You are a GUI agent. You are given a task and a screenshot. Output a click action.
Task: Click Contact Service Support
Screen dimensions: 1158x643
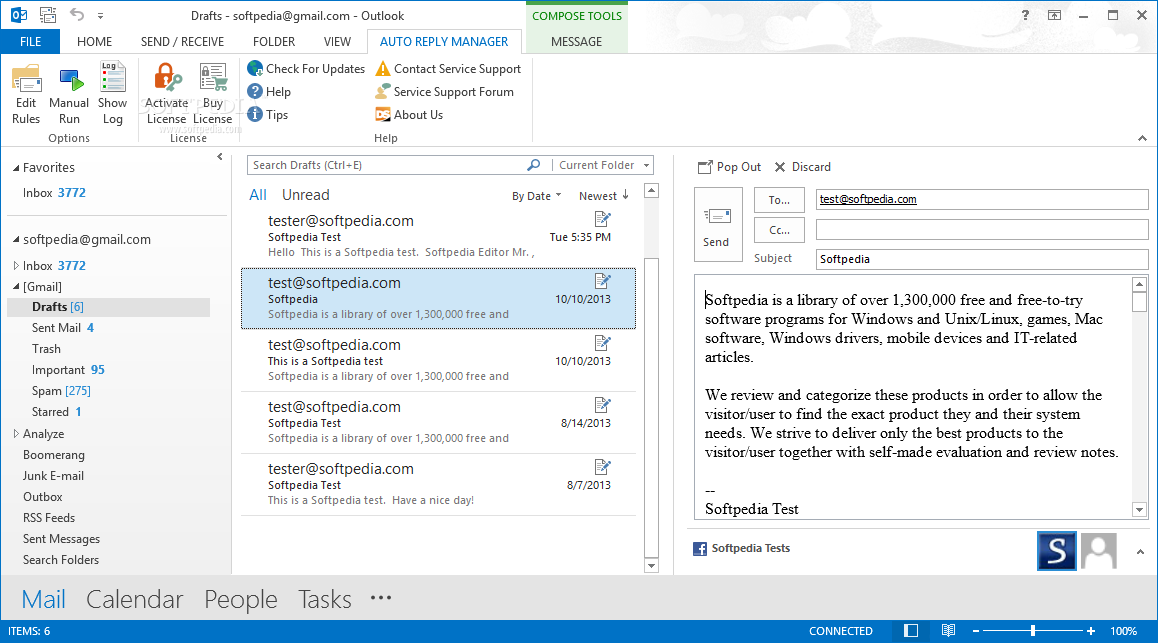[448, 69]
